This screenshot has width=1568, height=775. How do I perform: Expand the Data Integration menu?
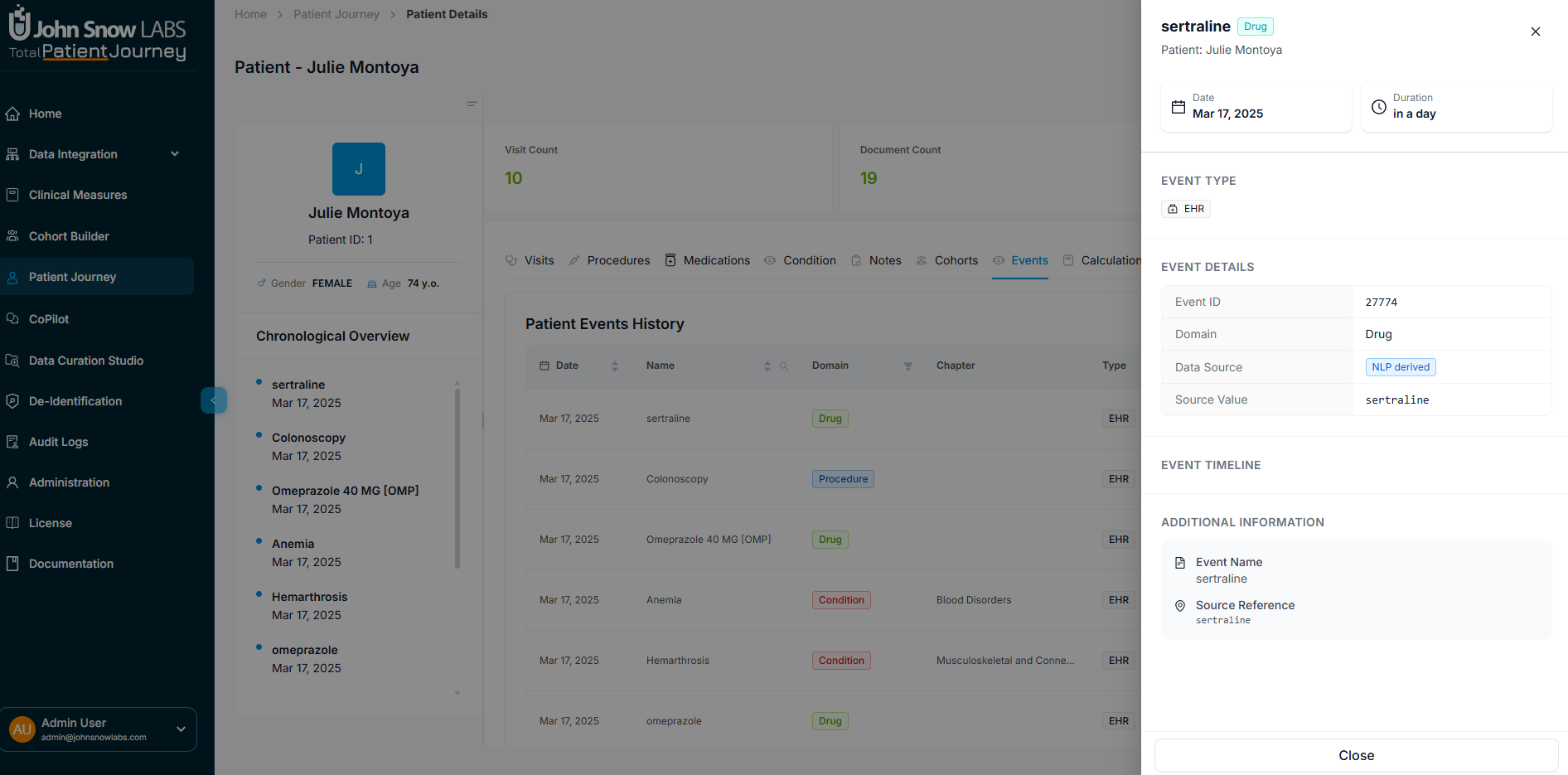174,154
